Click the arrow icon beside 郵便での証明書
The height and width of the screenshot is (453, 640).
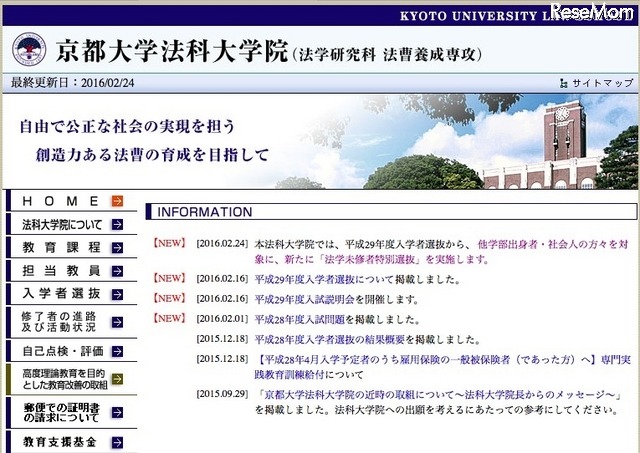[117, 413]
